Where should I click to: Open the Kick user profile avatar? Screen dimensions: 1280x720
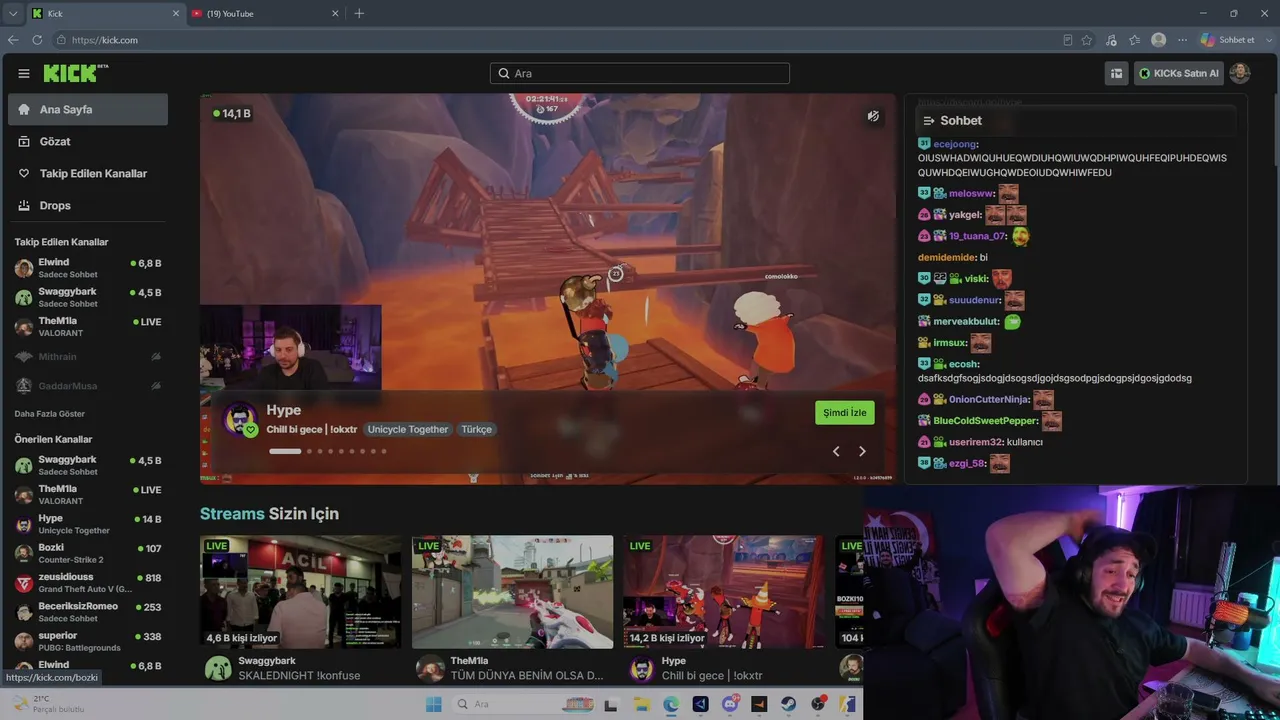pyautogui.click(x=1239, y=73)
